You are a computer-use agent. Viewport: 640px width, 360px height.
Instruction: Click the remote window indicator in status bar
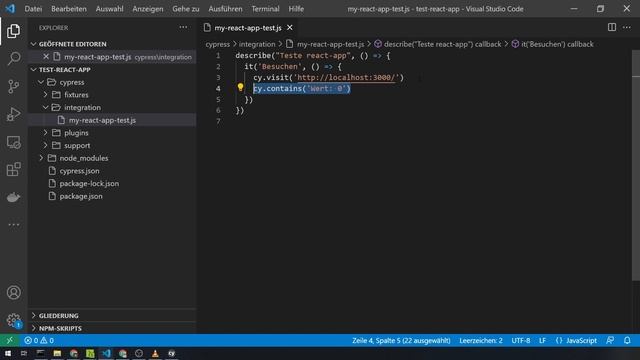tap(9, 340)
